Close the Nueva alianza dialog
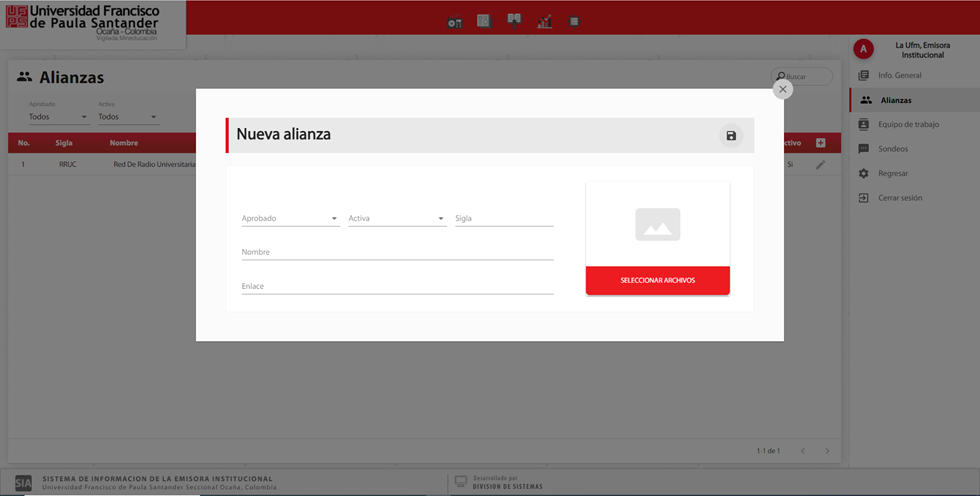 click(783, 89)
